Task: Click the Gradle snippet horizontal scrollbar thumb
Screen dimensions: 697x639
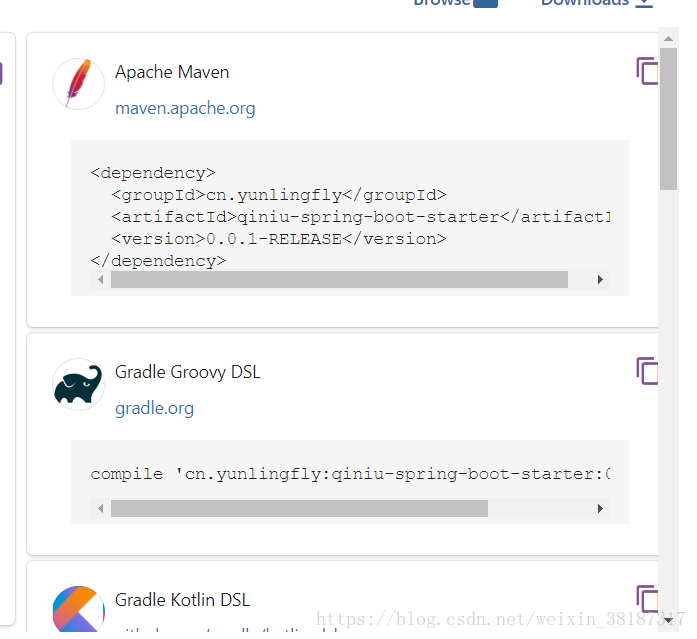Action: [x=299, y=509]
